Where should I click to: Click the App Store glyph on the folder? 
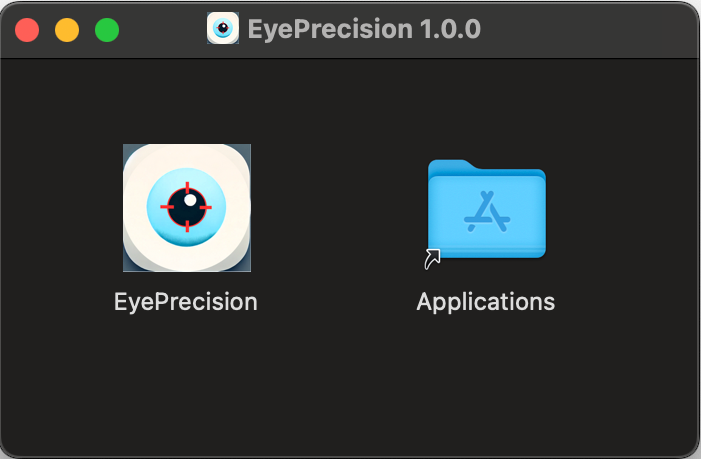point(487,211)
